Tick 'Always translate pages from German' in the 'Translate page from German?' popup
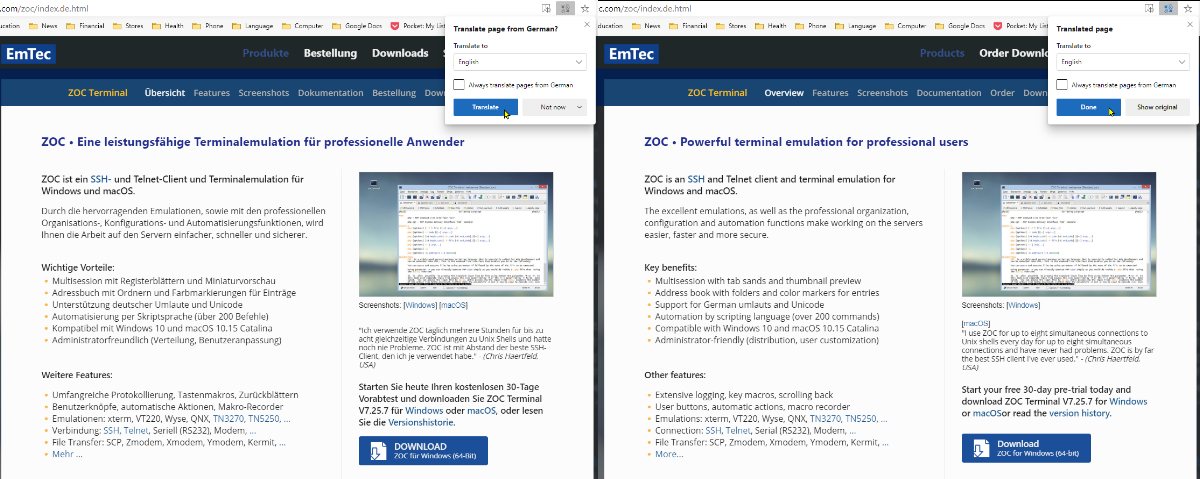Screen dimensions: 1200x479 [459, 85]
